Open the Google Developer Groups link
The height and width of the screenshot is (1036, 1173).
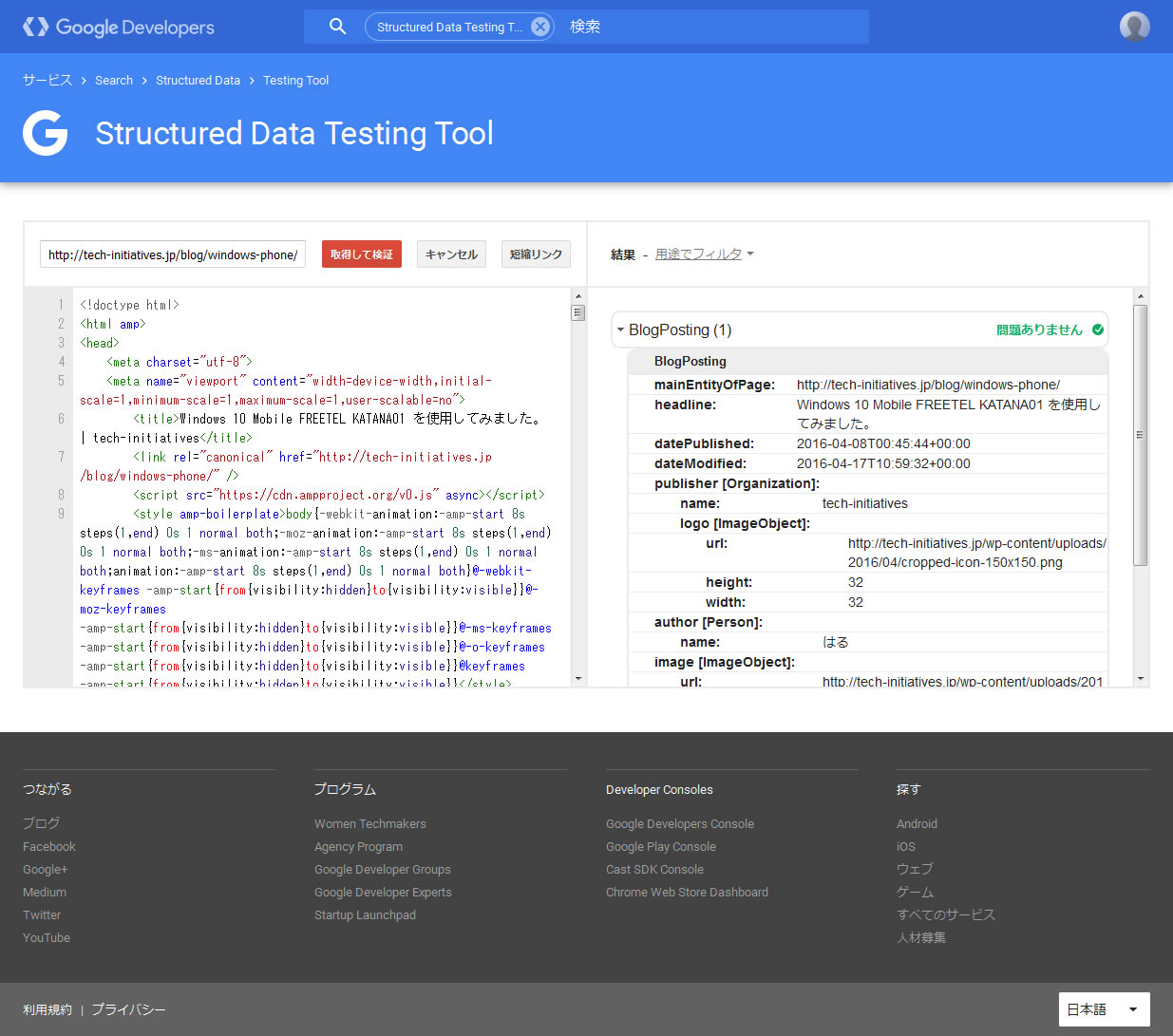pyautogui.click(x=383, y=869)
